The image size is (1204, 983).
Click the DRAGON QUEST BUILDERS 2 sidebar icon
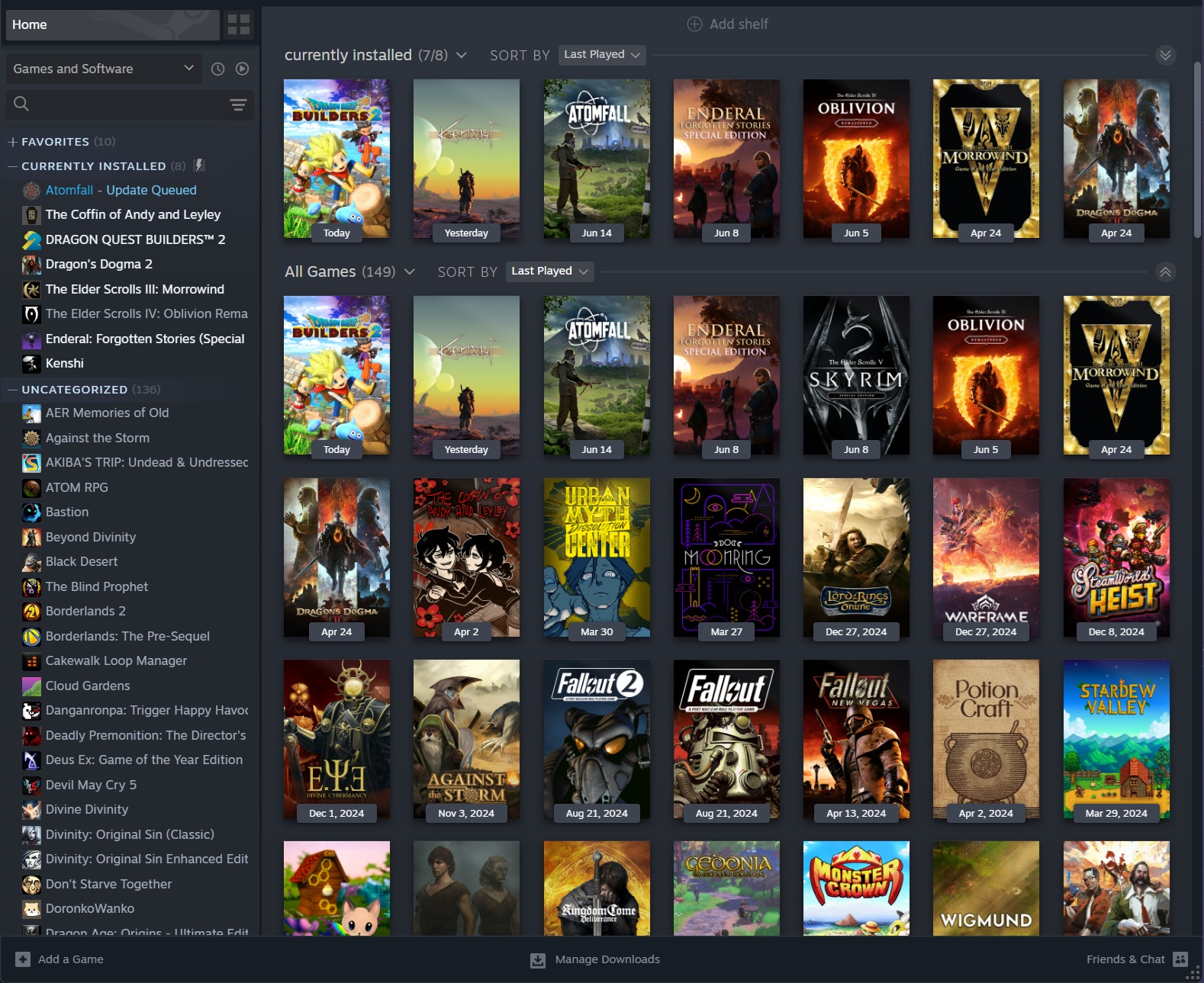tap(31, 239)
